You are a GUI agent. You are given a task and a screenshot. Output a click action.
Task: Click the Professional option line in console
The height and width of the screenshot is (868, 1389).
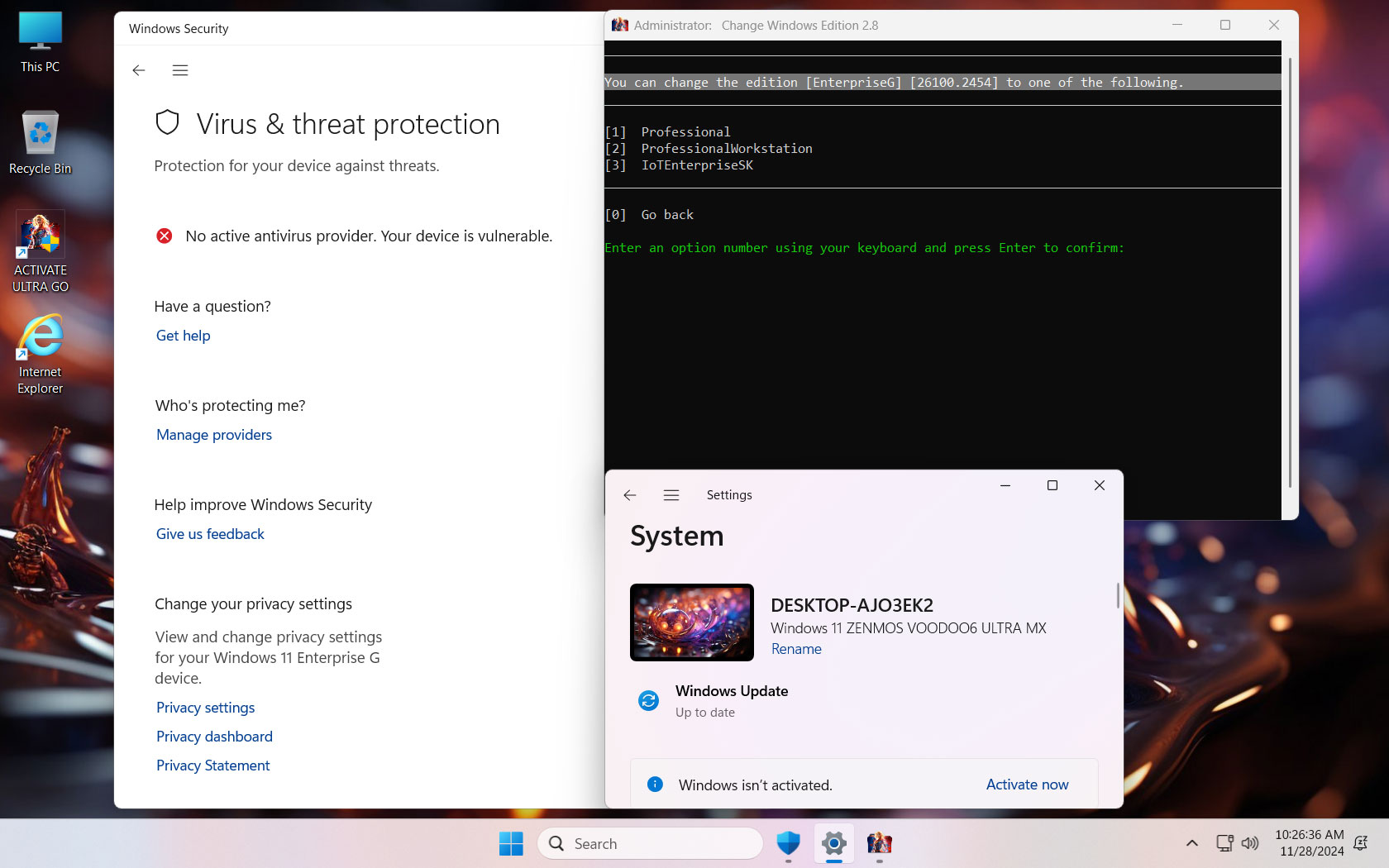(x=668, y=132)
